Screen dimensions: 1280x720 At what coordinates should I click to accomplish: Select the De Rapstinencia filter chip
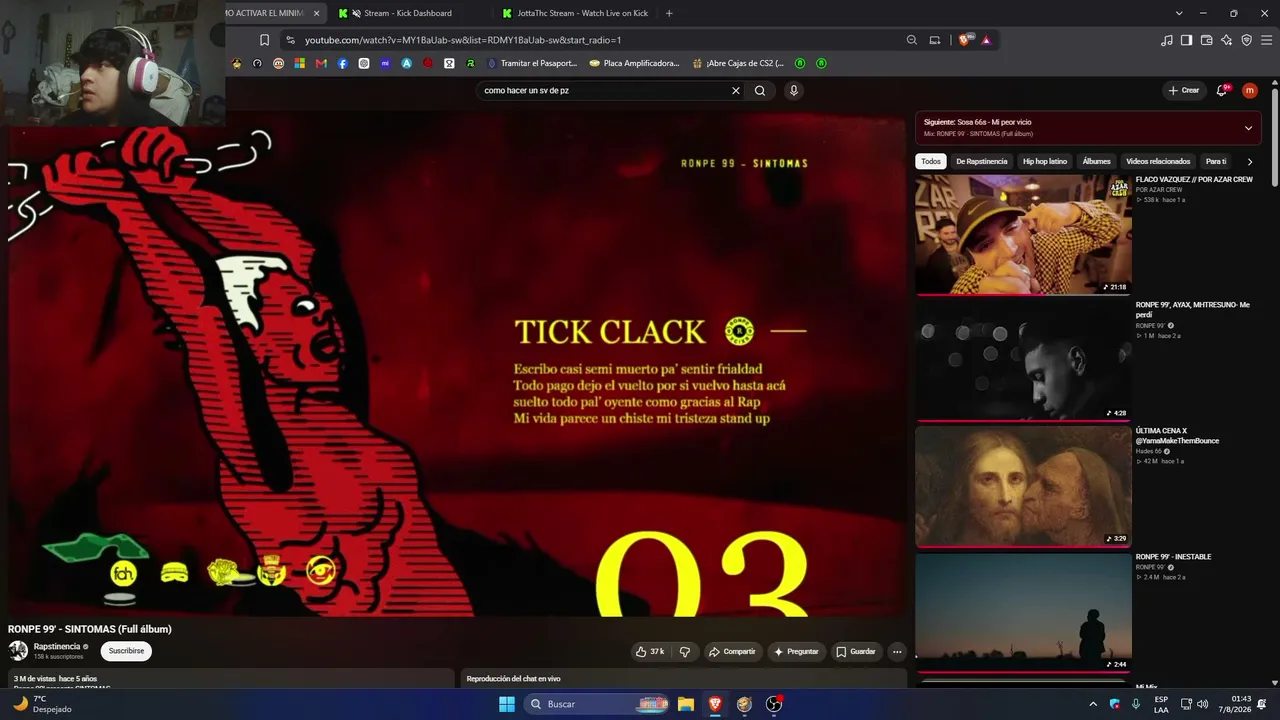(982, 161)
